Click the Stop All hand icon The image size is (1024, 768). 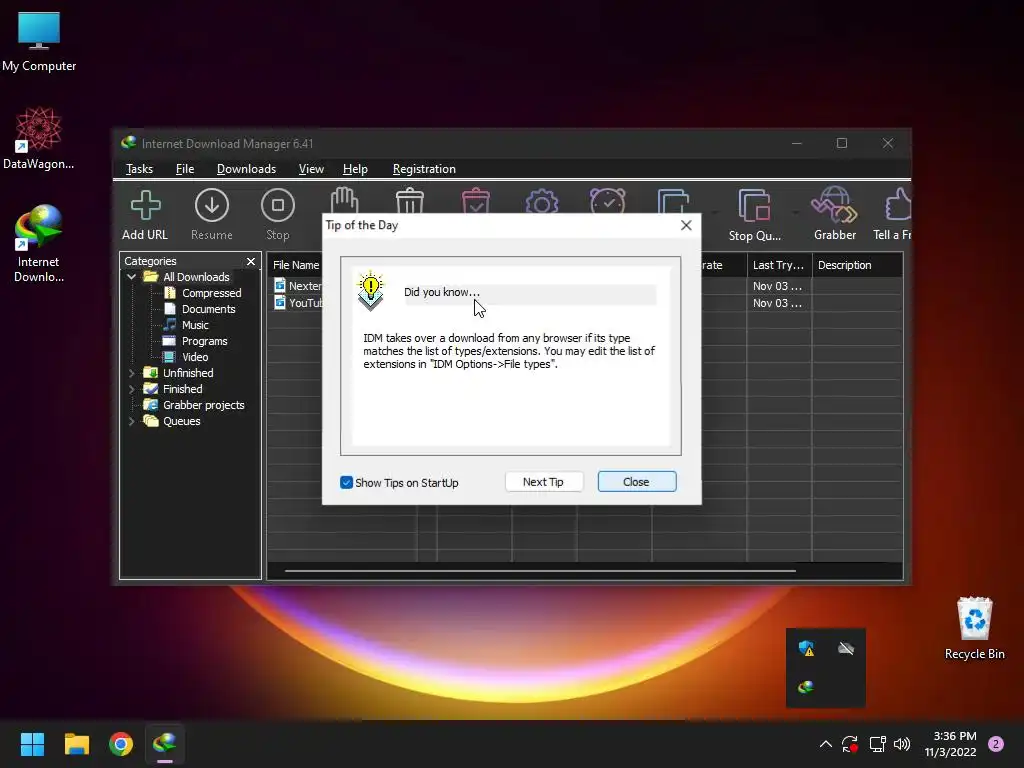[344, 200]
